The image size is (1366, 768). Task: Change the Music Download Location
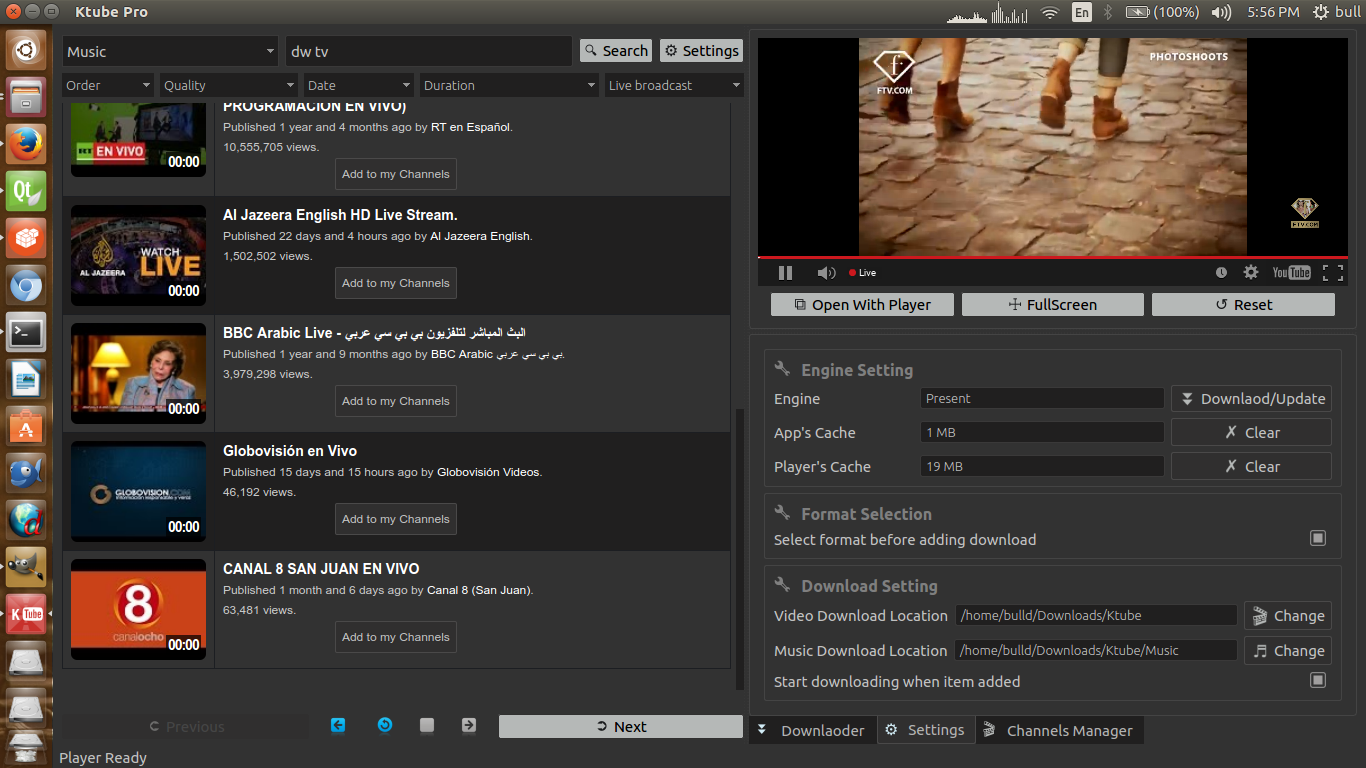[x=1288, y=650]
